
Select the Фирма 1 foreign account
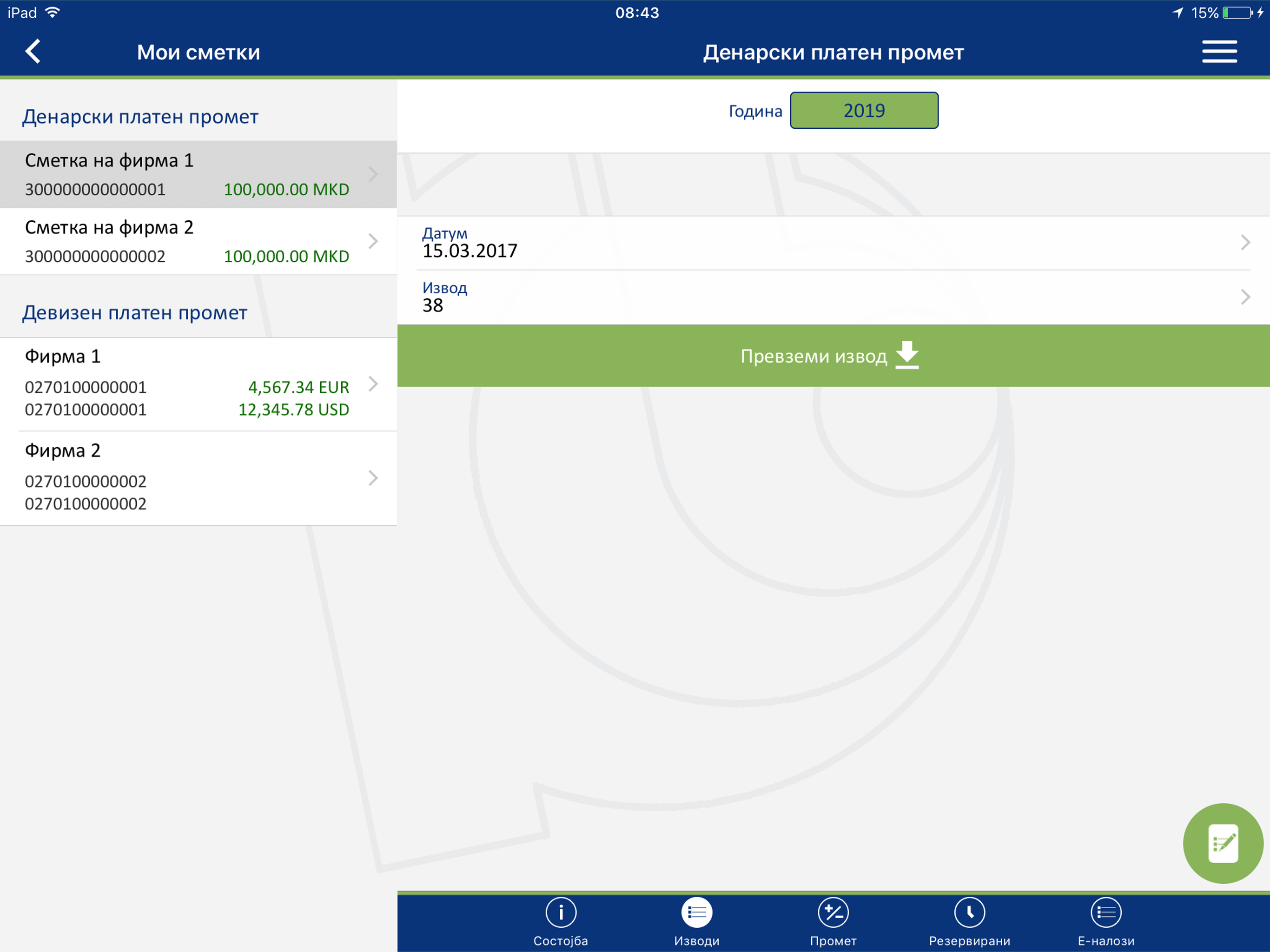coord(198,384)
